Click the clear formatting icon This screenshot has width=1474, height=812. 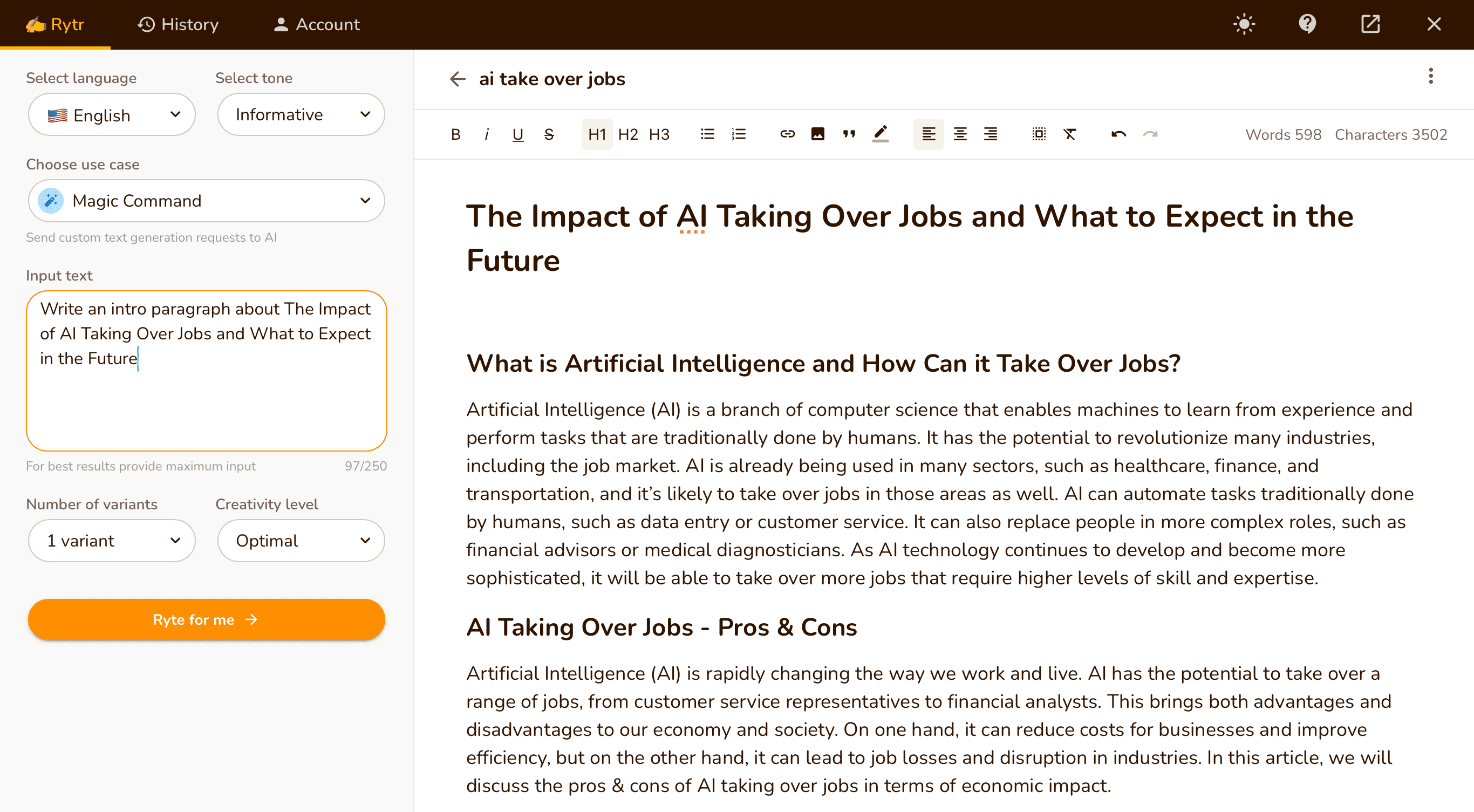click(x=1069, y=134)
